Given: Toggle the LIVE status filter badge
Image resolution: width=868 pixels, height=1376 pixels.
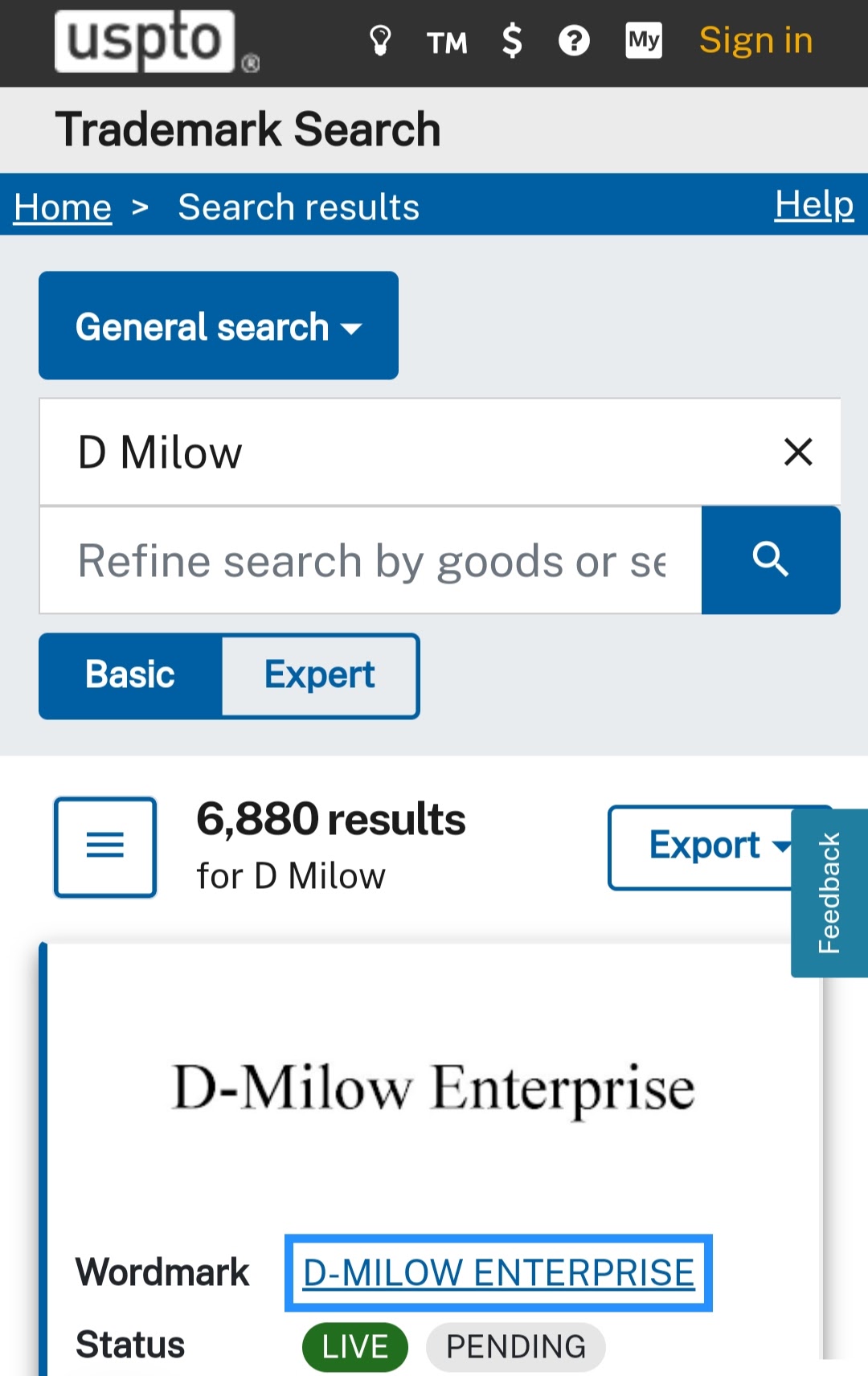Looking at the screenshot, I should pyautogui.click(x=355, y=1346).
